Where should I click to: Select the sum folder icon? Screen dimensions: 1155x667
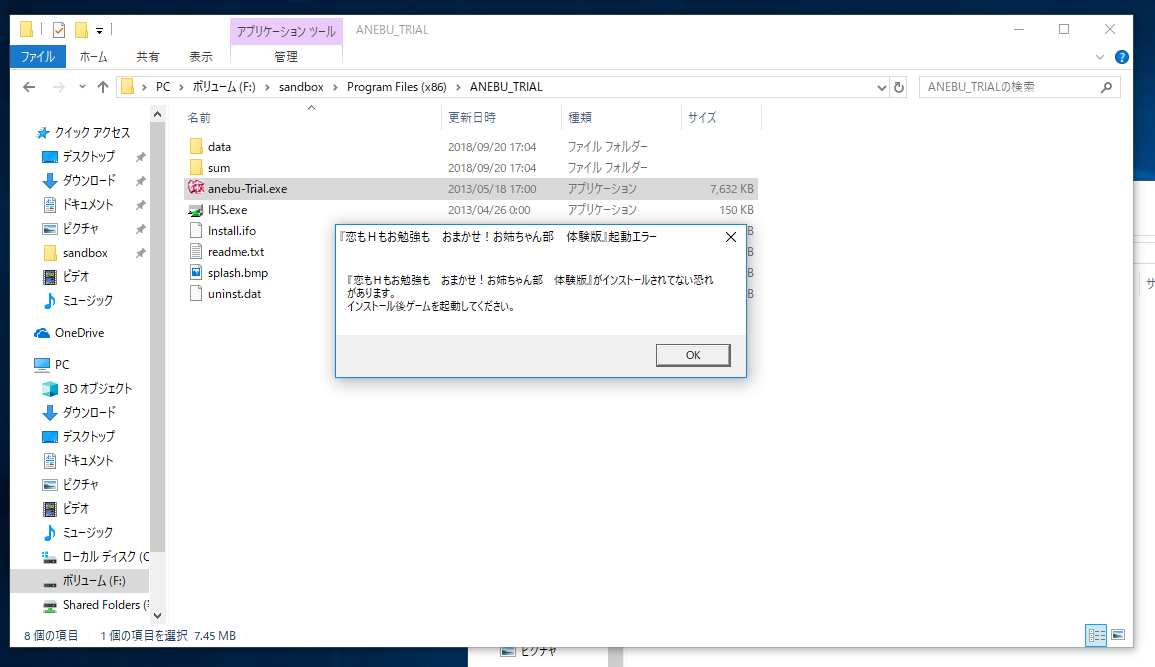point(196,168)
